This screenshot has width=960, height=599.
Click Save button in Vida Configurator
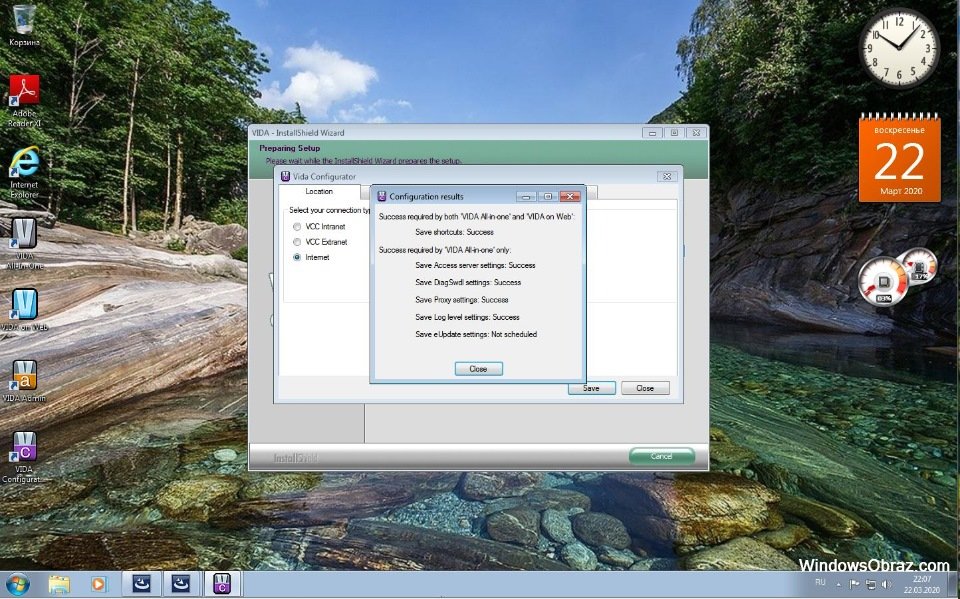pos(591,388)
